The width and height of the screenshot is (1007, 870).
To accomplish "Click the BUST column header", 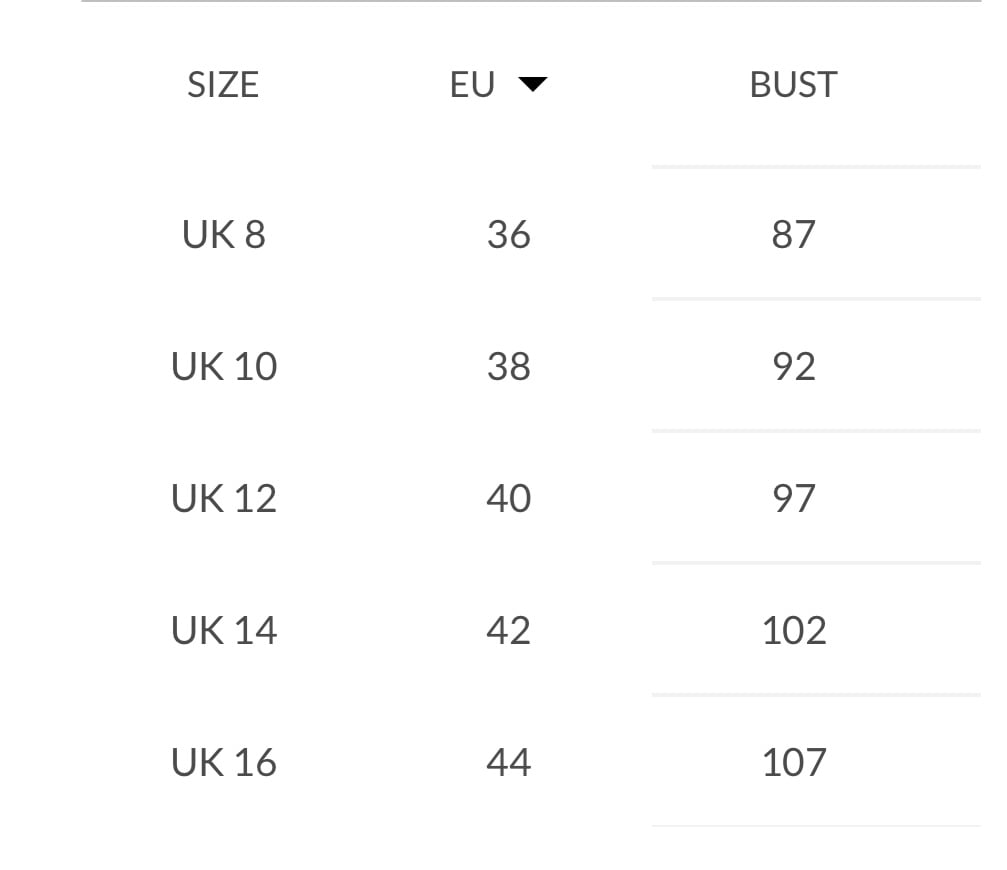I will pos(793,85).
